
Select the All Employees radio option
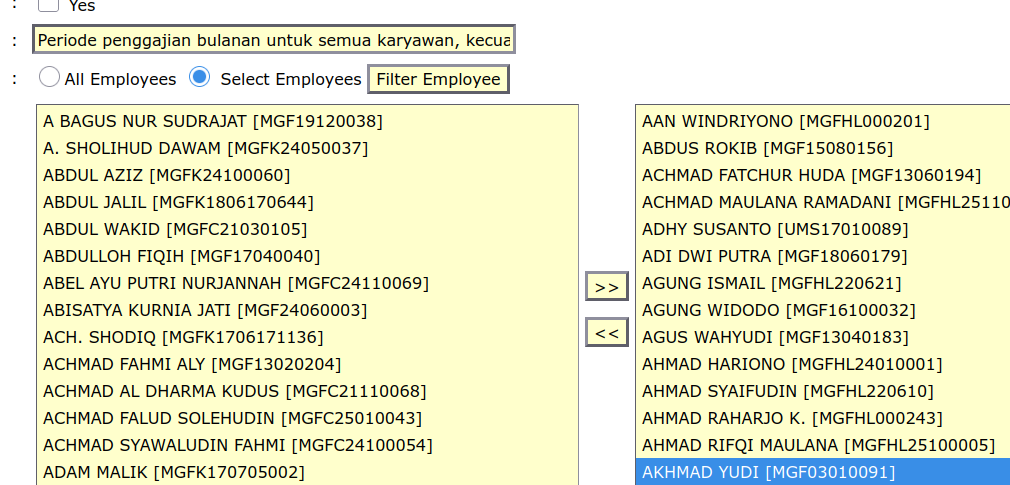point(49,77)
